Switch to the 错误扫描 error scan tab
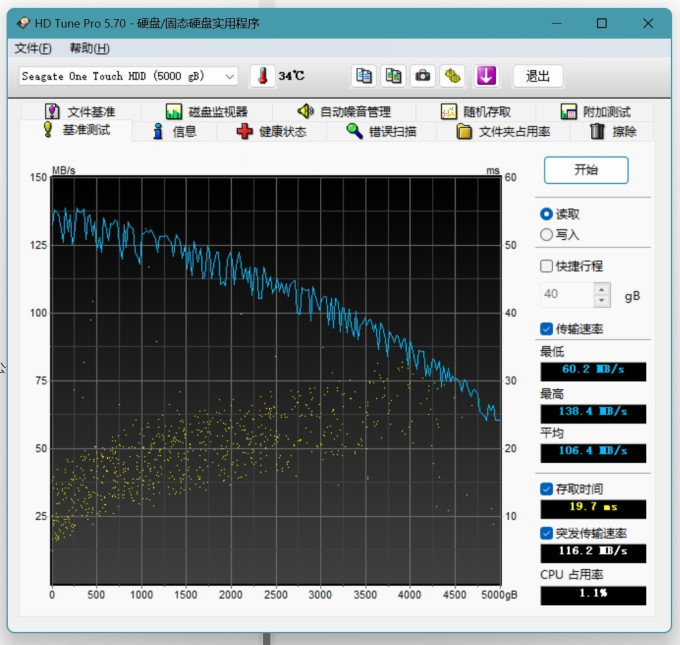This screenshot has width=680, height=645. click(382, 131)
